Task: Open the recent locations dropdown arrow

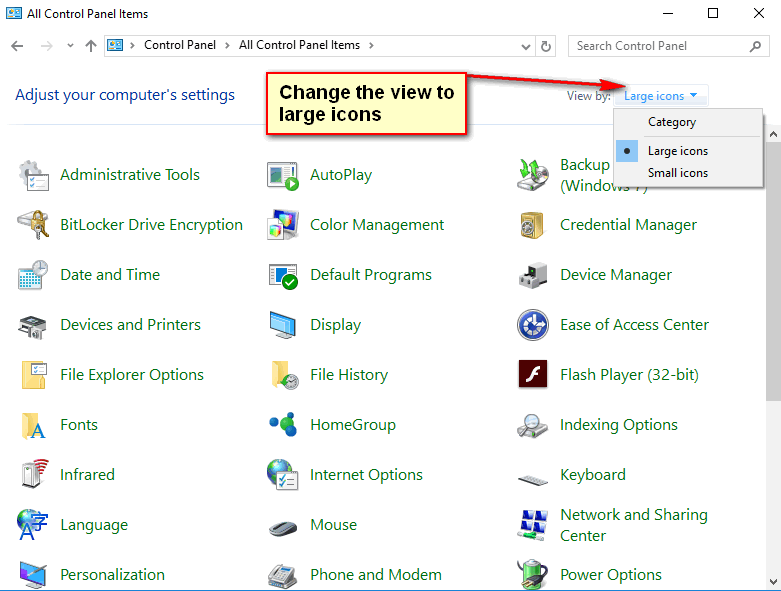Action: [70, 46]
